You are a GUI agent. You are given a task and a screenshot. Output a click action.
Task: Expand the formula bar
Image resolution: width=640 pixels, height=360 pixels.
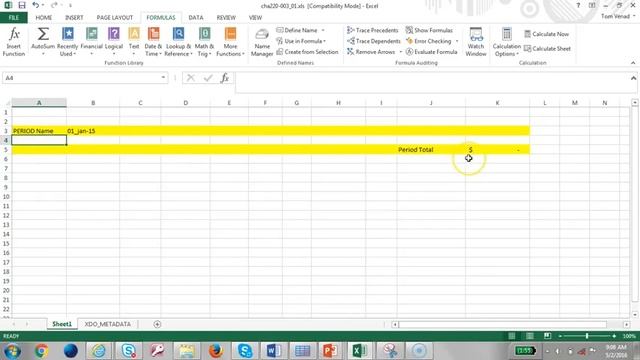[x=633, y=78]
